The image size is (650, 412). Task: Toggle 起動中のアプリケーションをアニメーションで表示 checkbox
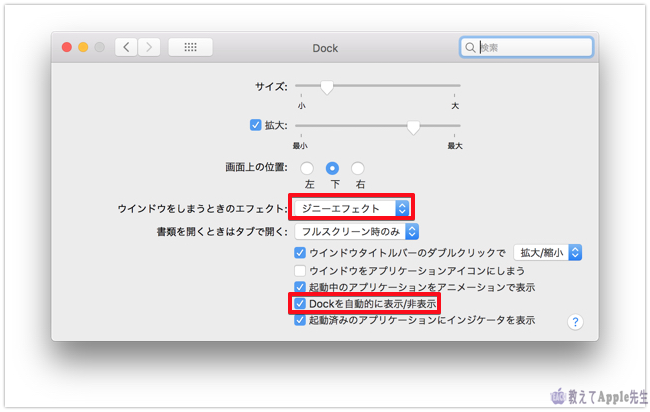tap(300, 287)
